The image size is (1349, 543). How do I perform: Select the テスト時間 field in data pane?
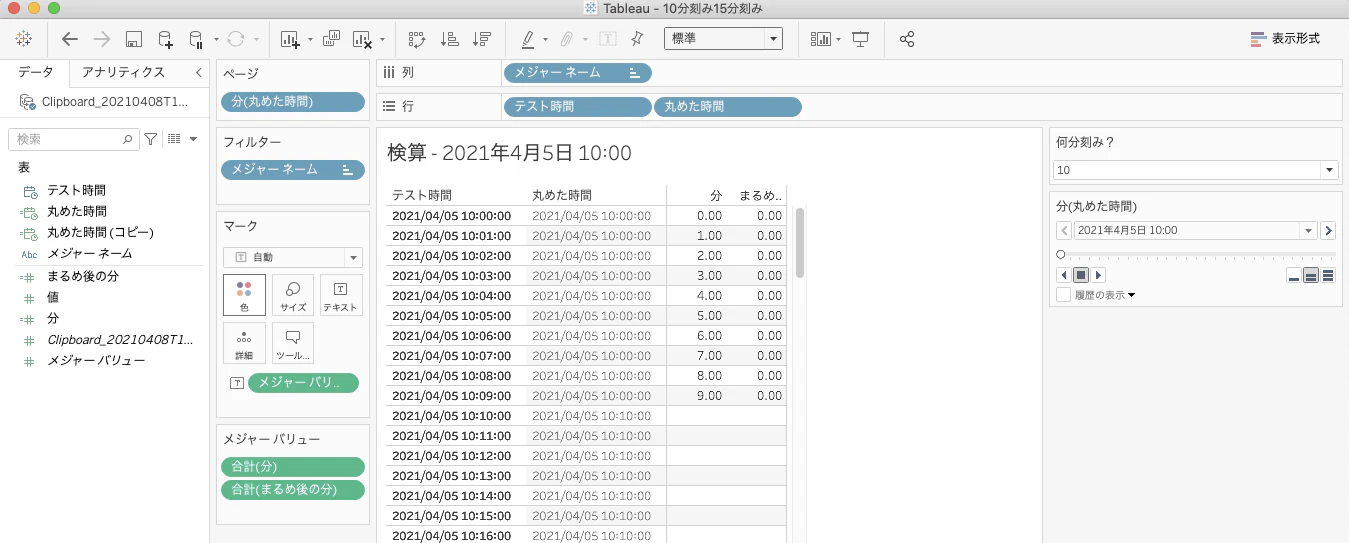point(76,190)
